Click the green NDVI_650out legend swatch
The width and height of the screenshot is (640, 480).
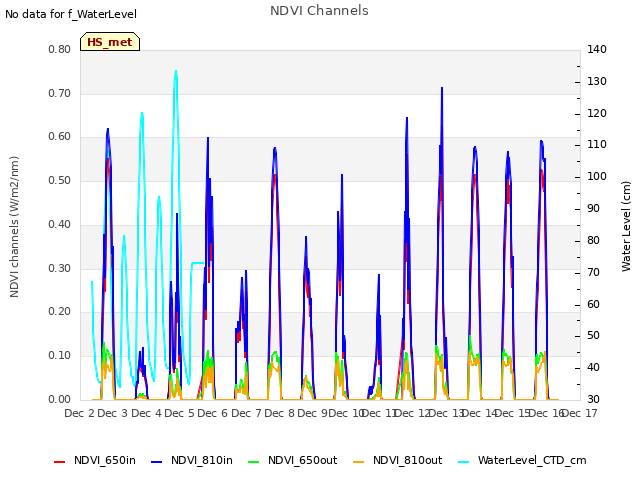coord(254,462)
